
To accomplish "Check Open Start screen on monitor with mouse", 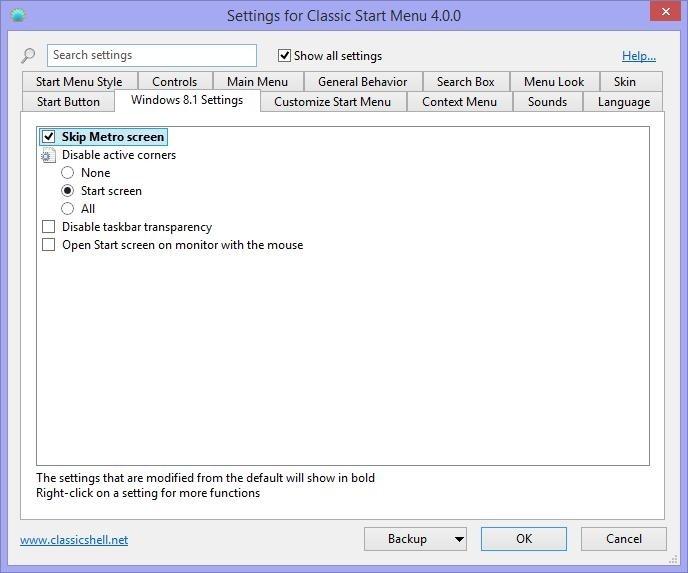I will click(48, 245).
